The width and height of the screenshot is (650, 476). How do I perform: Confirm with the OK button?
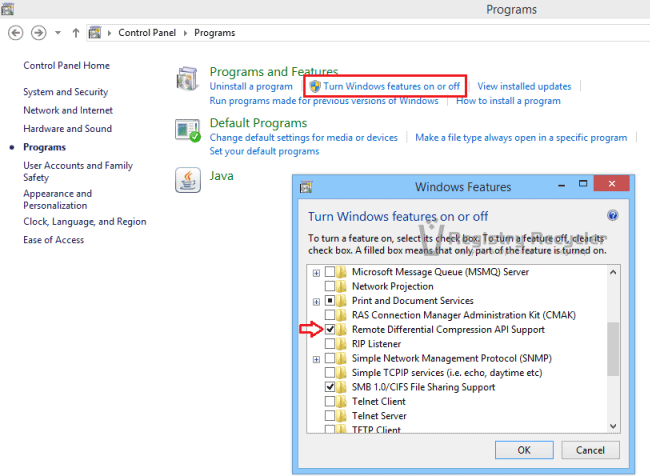pos(524,450)
